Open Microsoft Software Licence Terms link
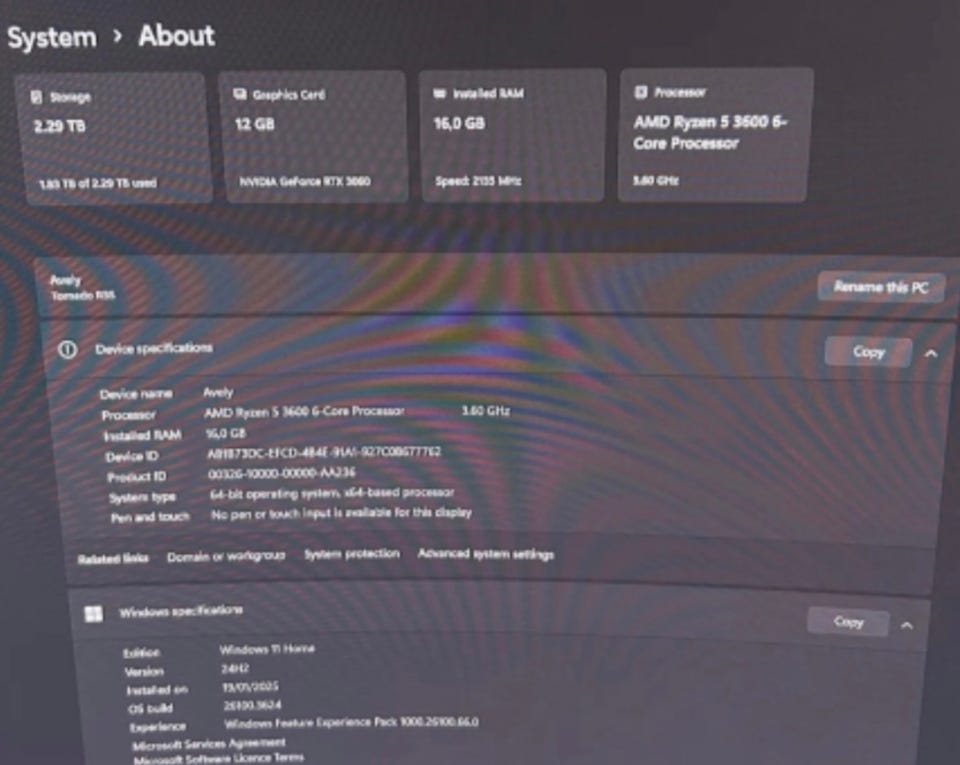 219,759
